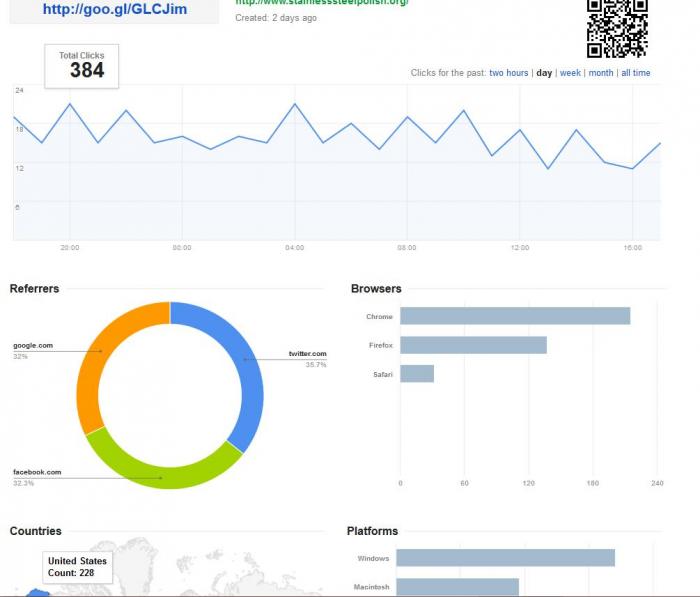This screenshot has height=597, width=700.
Task: Click the Windows label in Platforms chart
Action: tap(373, 559)
